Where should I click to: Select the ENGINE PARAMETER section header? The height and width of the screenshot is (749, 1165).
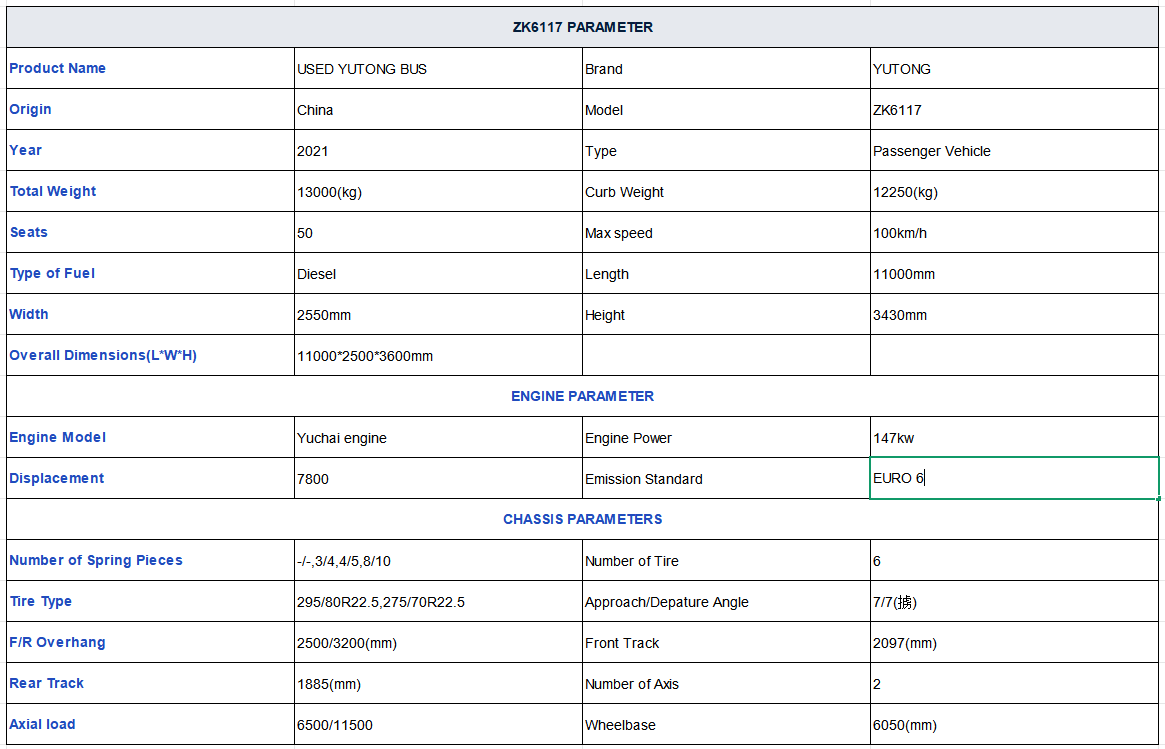point(582,396)
